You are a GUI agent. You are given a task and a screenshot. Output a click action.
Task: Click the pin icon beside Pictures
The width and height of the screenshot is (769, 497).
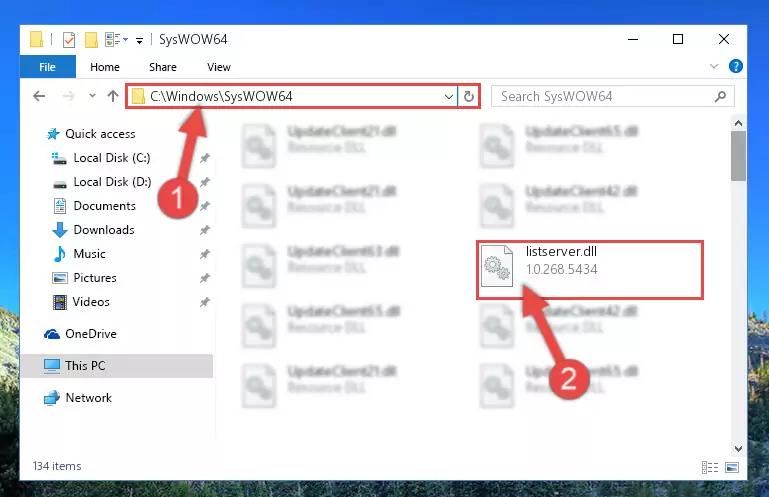[x=205, y=278]
